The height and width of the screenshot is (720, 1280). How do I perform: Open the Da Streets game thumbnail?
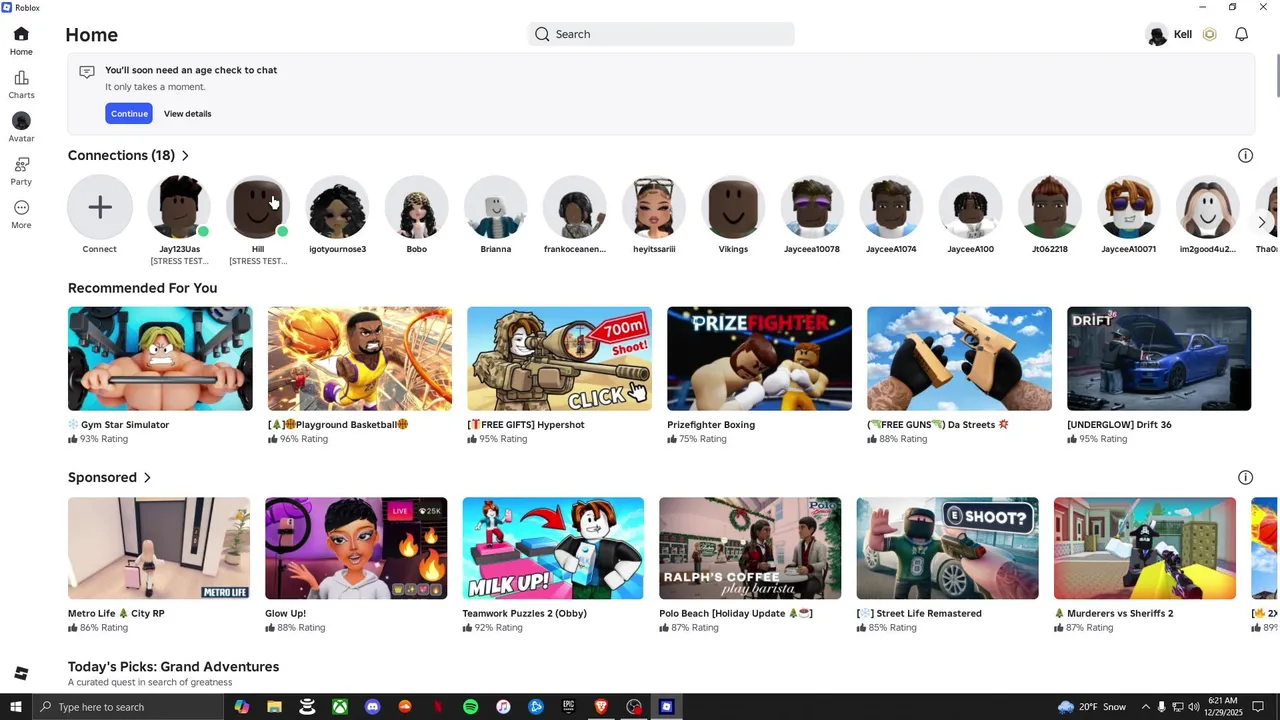[959, 358]
